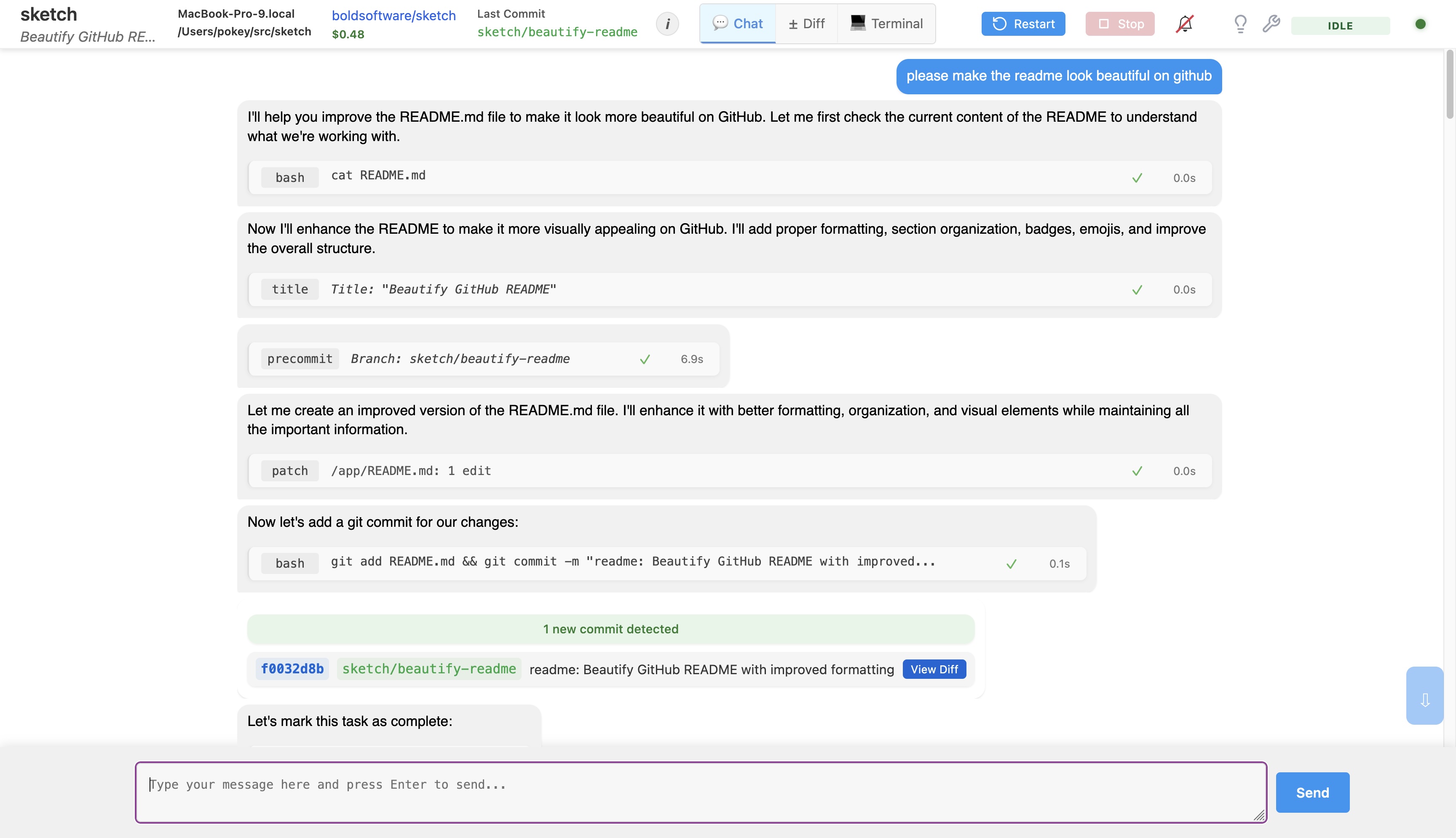Switch to the Diff tab
The height and width of the screenshot is (838, 1456).
806,24
